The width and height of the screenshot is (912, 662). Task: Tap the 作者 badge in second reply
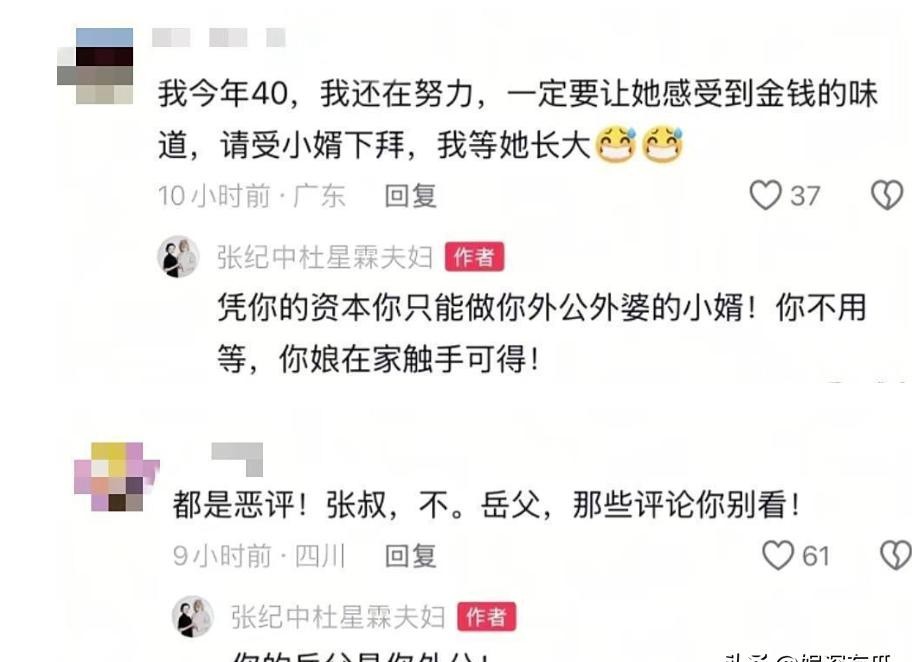[487, 617]
